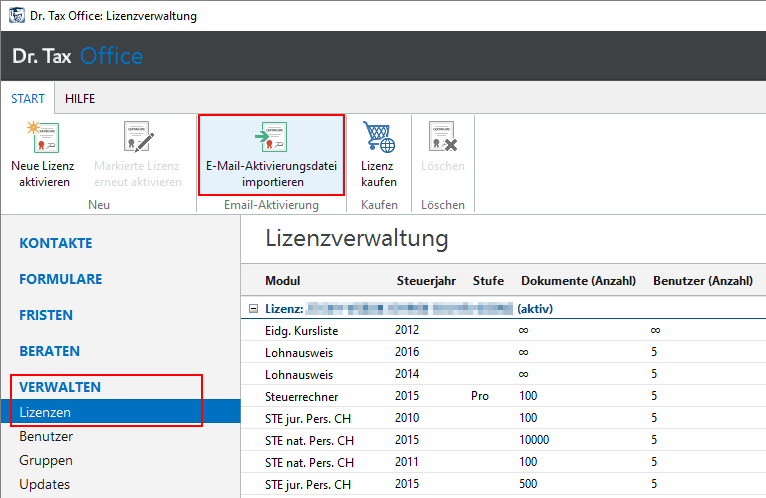Select STE jur. Pers. CH 2015 row

click(503, 484)
